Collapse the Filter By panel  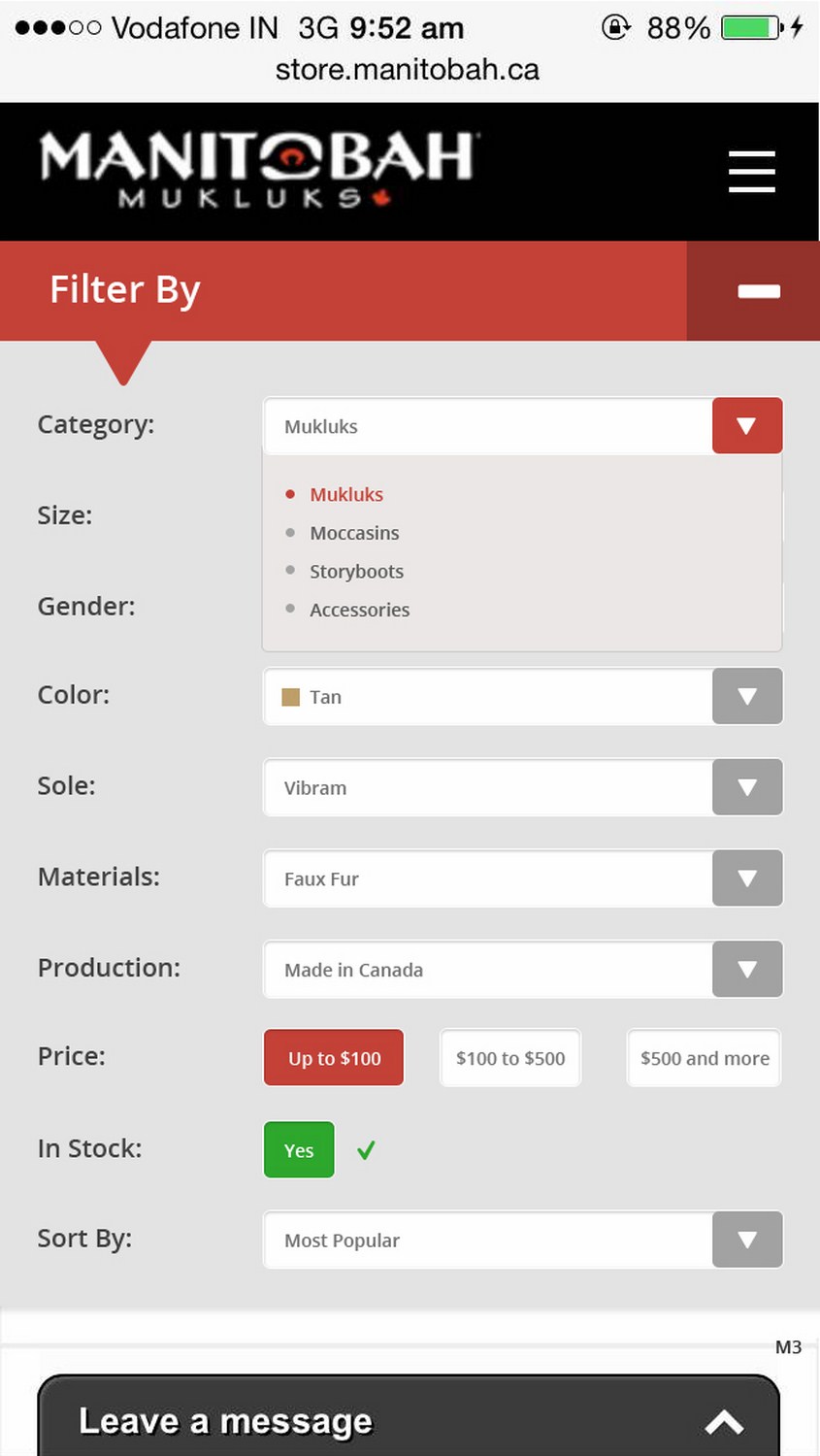757,291
